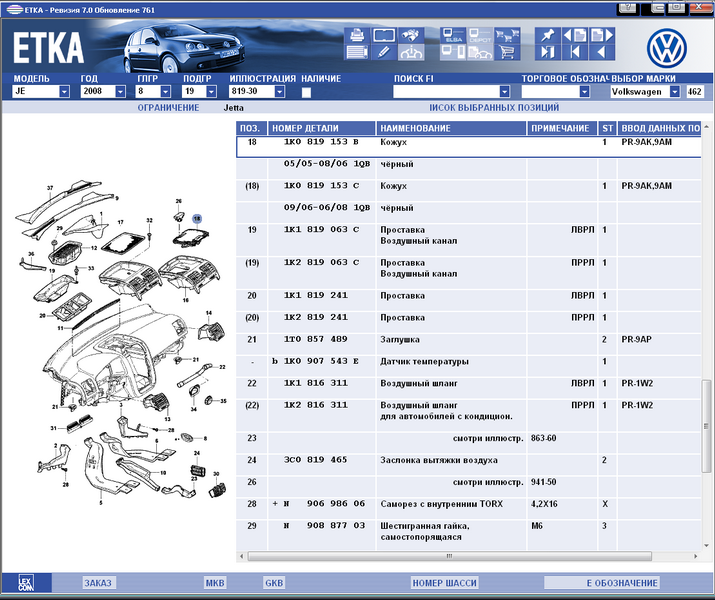Open the ГОД dropdown showing 2008
715x600 pixels.
coord(120,92)
